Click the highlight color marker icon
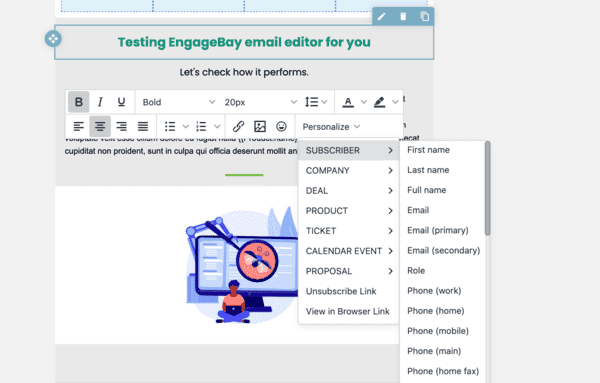The width and height of the screenshot is (600, 383). (x=379, y=102)
